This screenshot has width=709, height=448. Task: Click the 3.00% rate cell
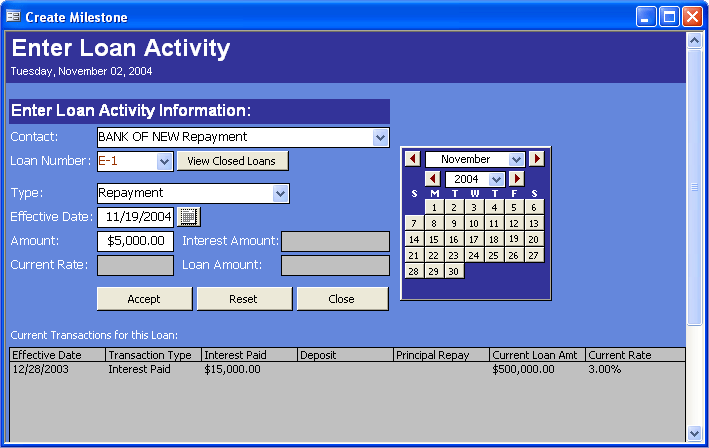[605, 369]
